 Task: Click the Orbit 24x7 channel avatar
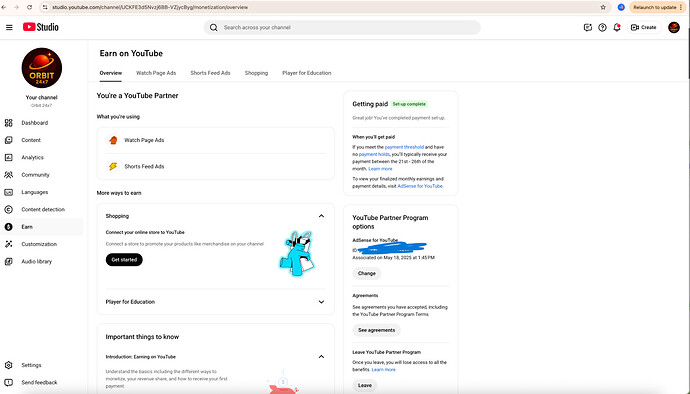tap(42, 68)
